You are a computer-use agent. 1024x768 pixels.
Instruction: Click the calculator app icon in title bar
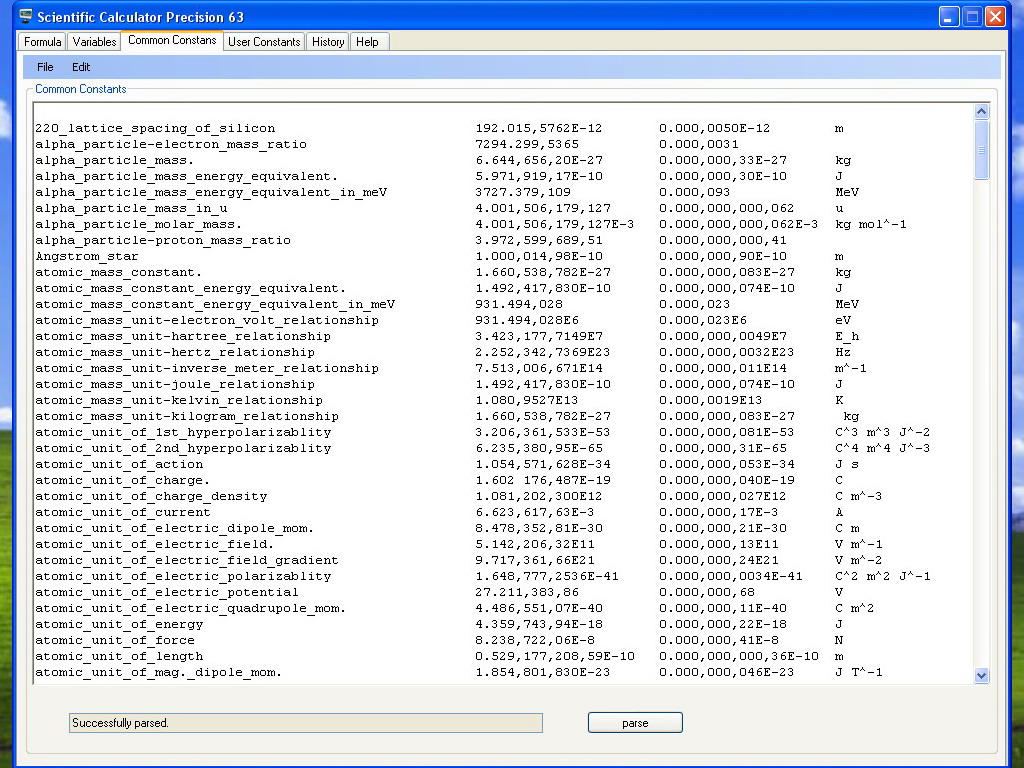click(25, 16)
